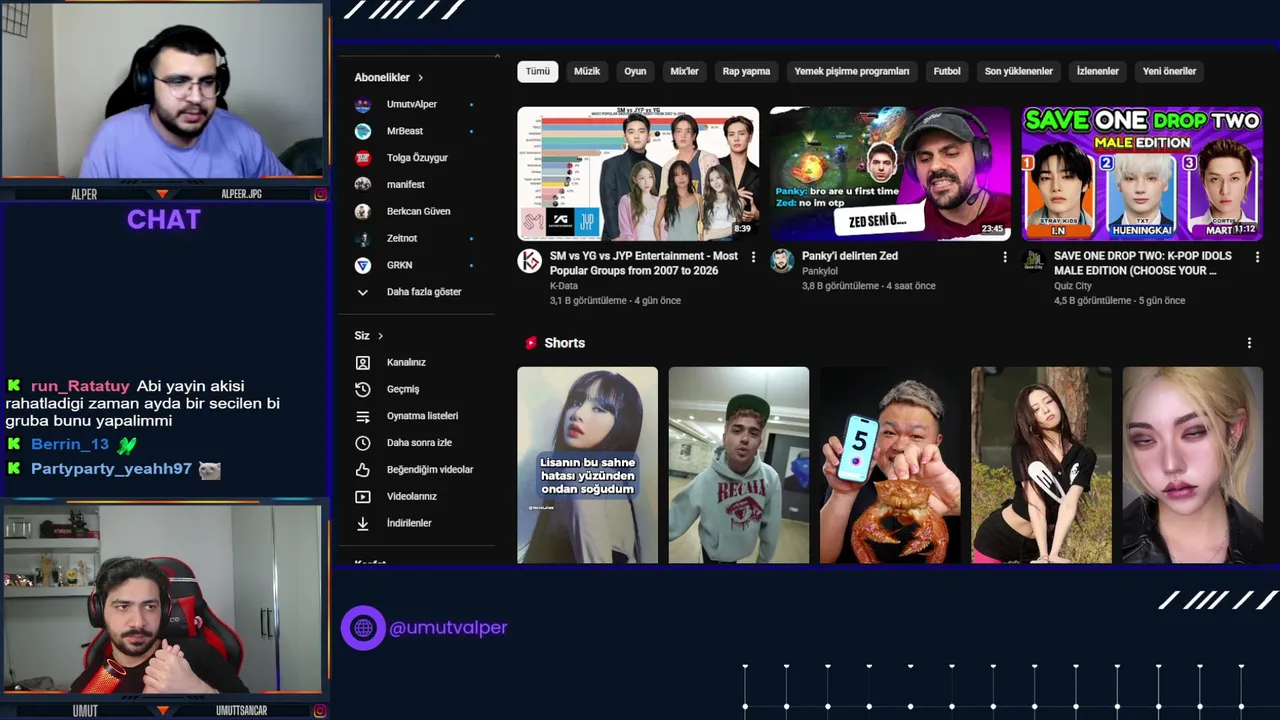This screenshot has width=1280, height=720.
Task: Select the Yemek pişirme programları chip
Action: (852, 71)
